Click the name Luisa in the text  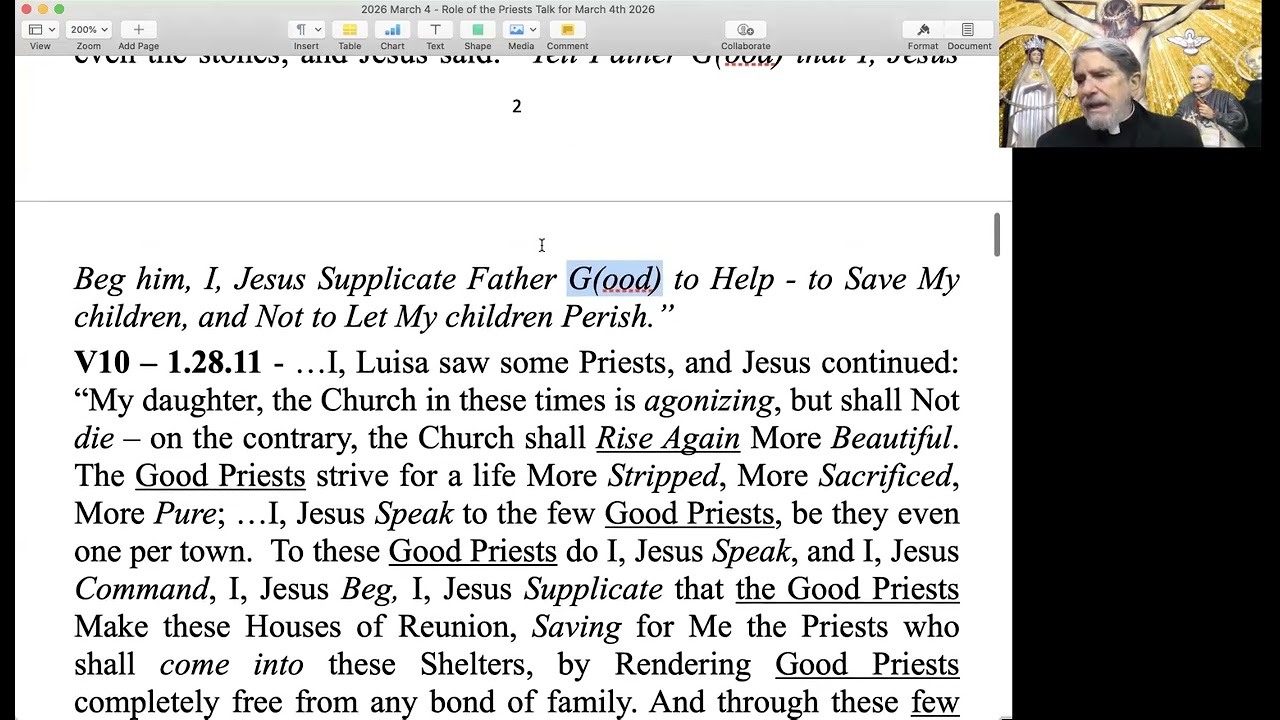[392, 362]
